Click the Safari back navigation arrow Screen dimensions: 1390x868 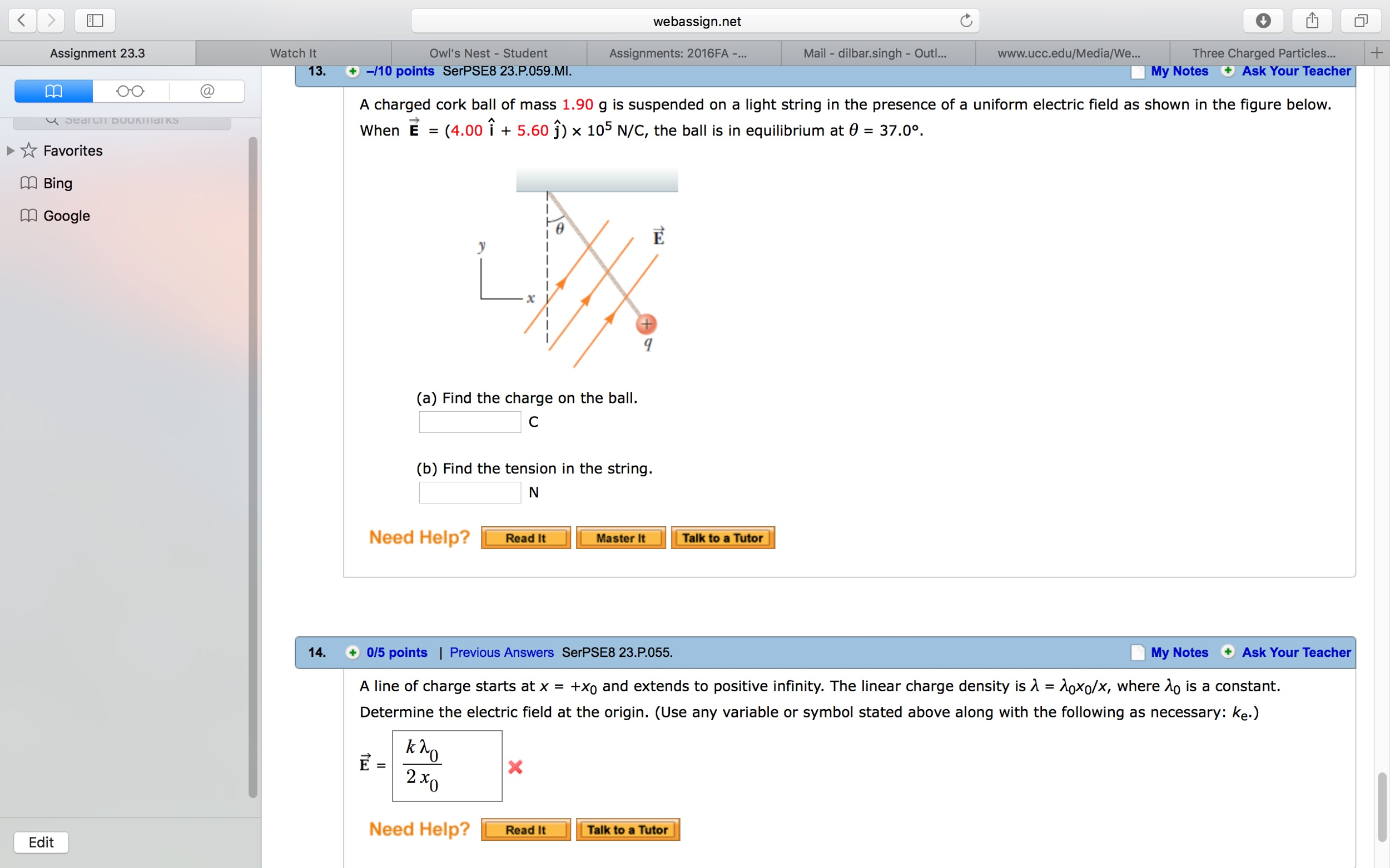pos(22,21)
